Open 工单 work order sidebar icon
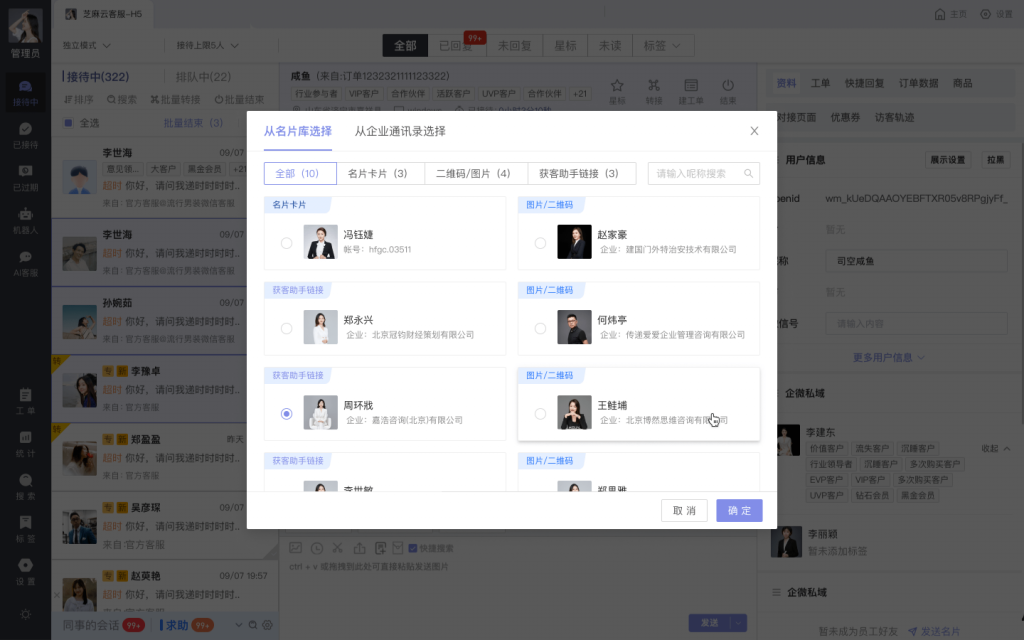The width and height of the screenshot is (1024, 640). click(x=25, y=401)
